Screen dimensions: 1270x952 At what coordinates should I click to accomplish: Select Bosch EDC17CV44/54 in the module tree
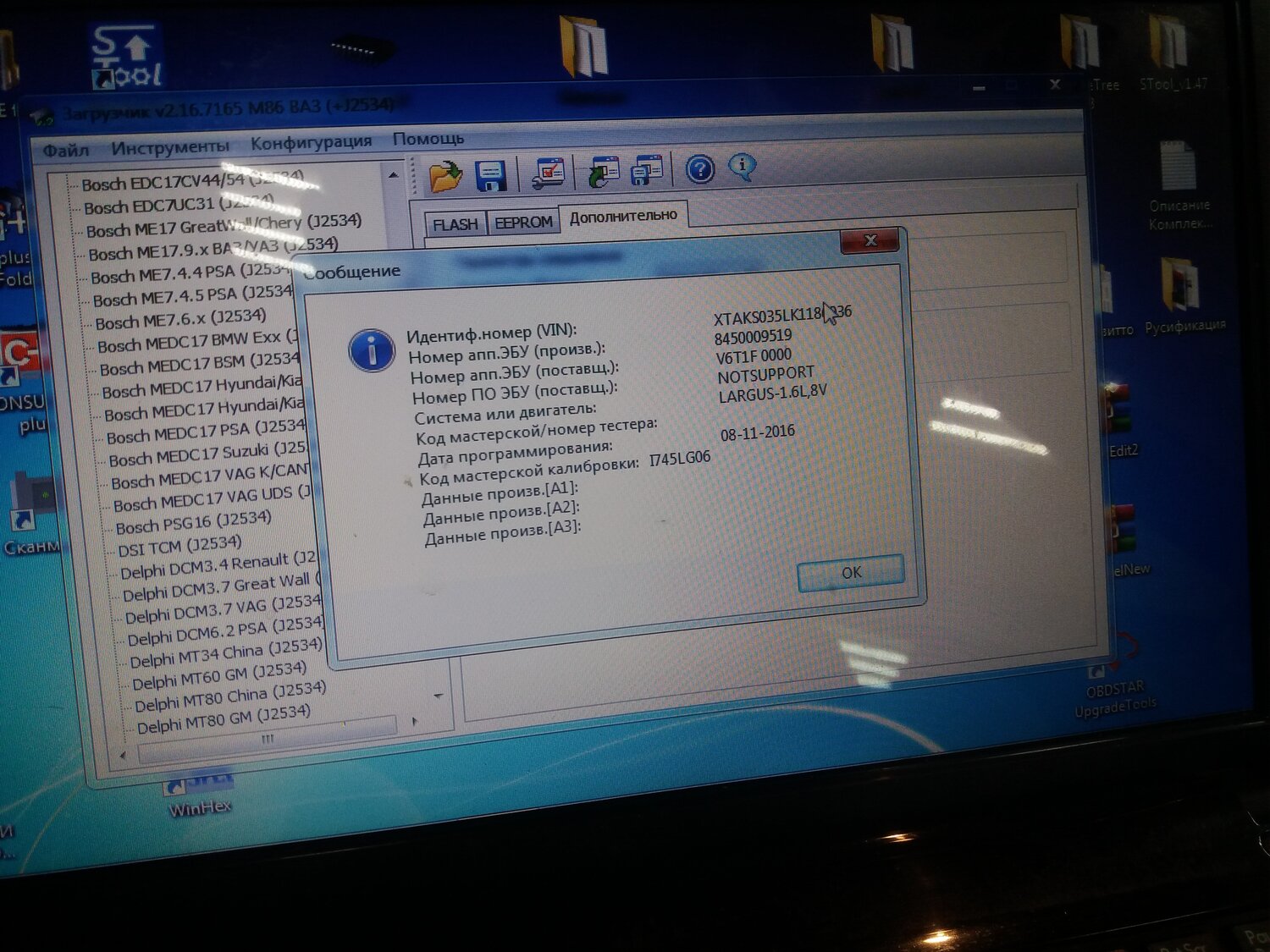coord(192,181)
